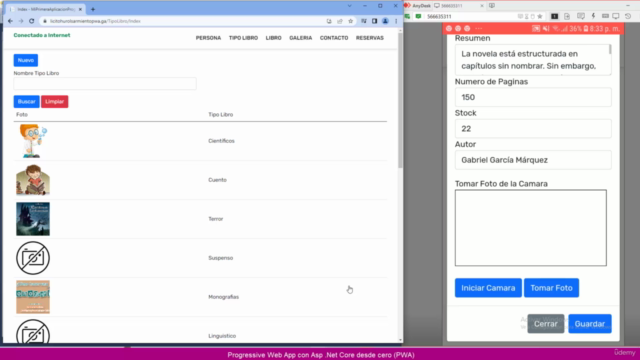Open AnyDesk chat icon in toolbar
This screenshot has width=640, height=360.
(580, 16)
